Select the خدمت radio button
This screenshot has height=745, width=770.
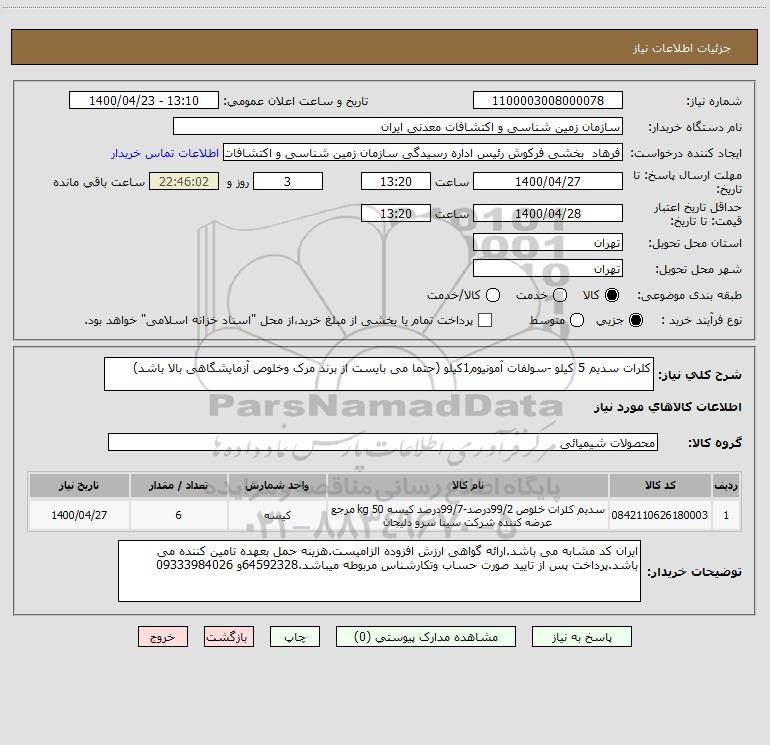[560, 295]
